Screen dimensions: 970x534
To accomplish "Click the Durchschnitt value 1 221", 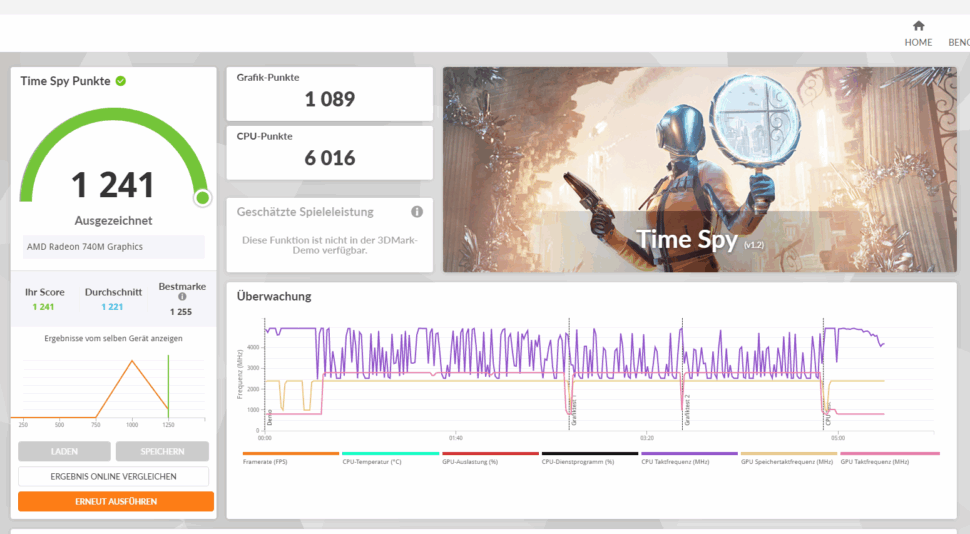I will [x=112, y=307].
